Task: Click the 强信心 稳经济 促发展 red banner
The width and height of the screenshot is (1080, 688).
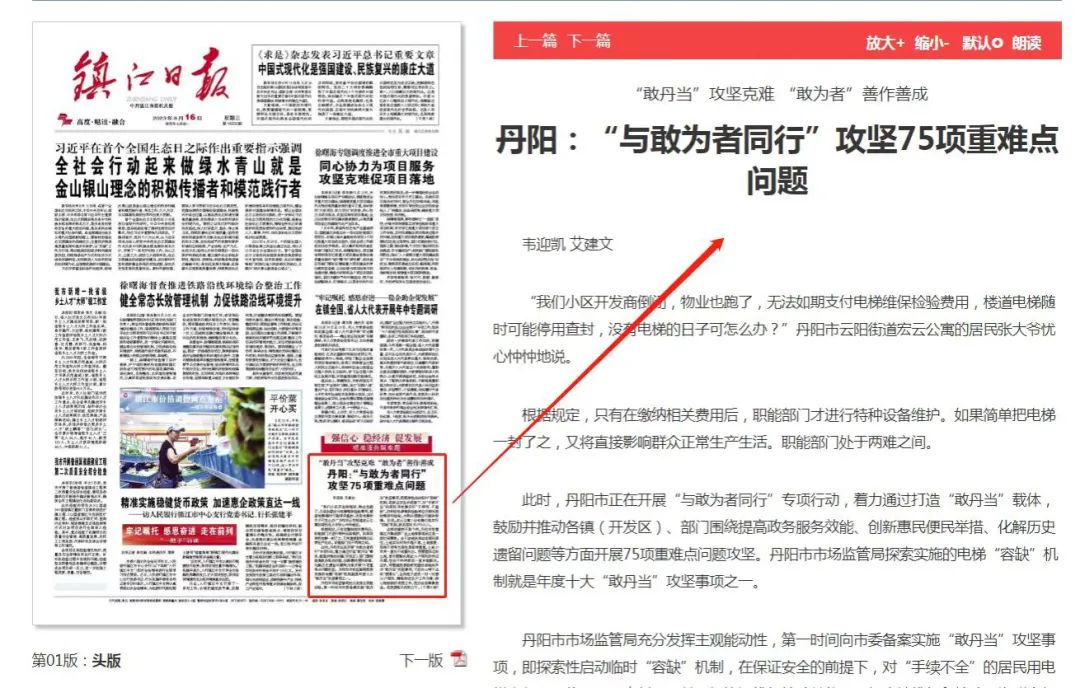Action: point(376,439)
